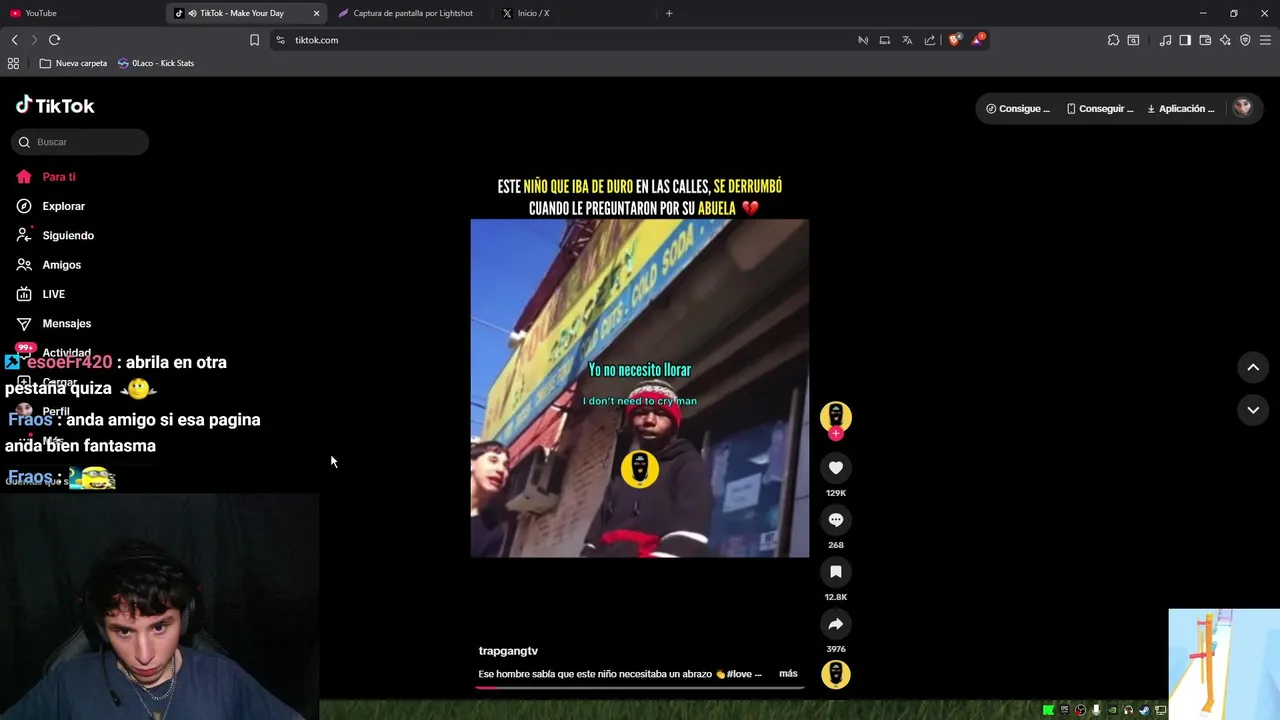This screenshot has height=720, width=1280.
Task: Switch to the YouTube tab
Action: (x=82, y=13)
